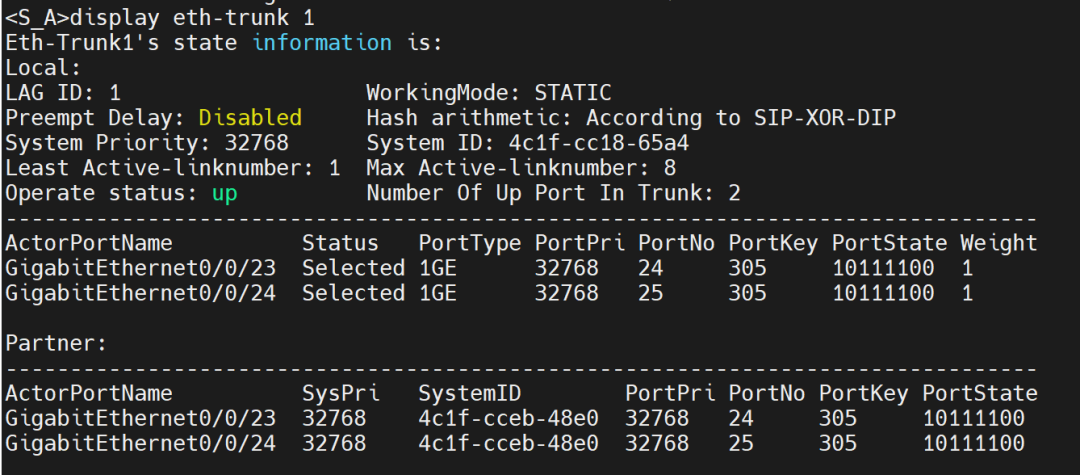This screenshot has width=1080, height=475.
Task: Click 'System Priority: 32768' text
Action: pos(147,143)
